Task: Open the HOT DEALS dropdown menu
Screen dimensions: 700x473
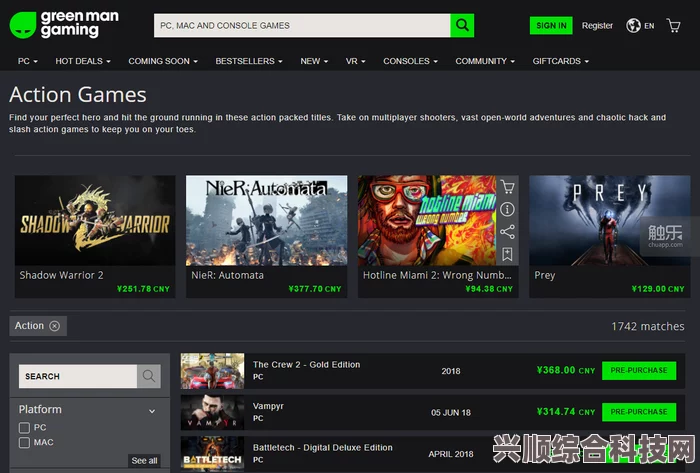Action: [x=83, y=61]
